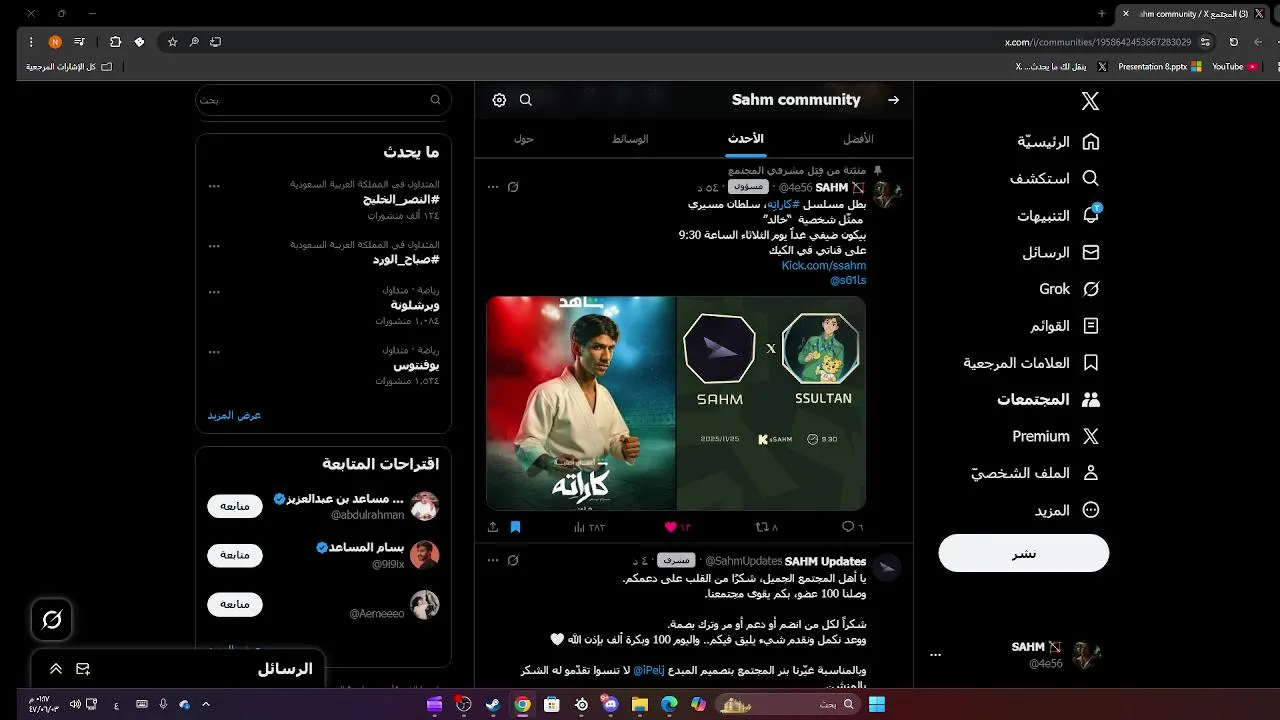This screenshot has height=720, width=1280.
Task: Open the @s61ls mention
Action: 848,281
